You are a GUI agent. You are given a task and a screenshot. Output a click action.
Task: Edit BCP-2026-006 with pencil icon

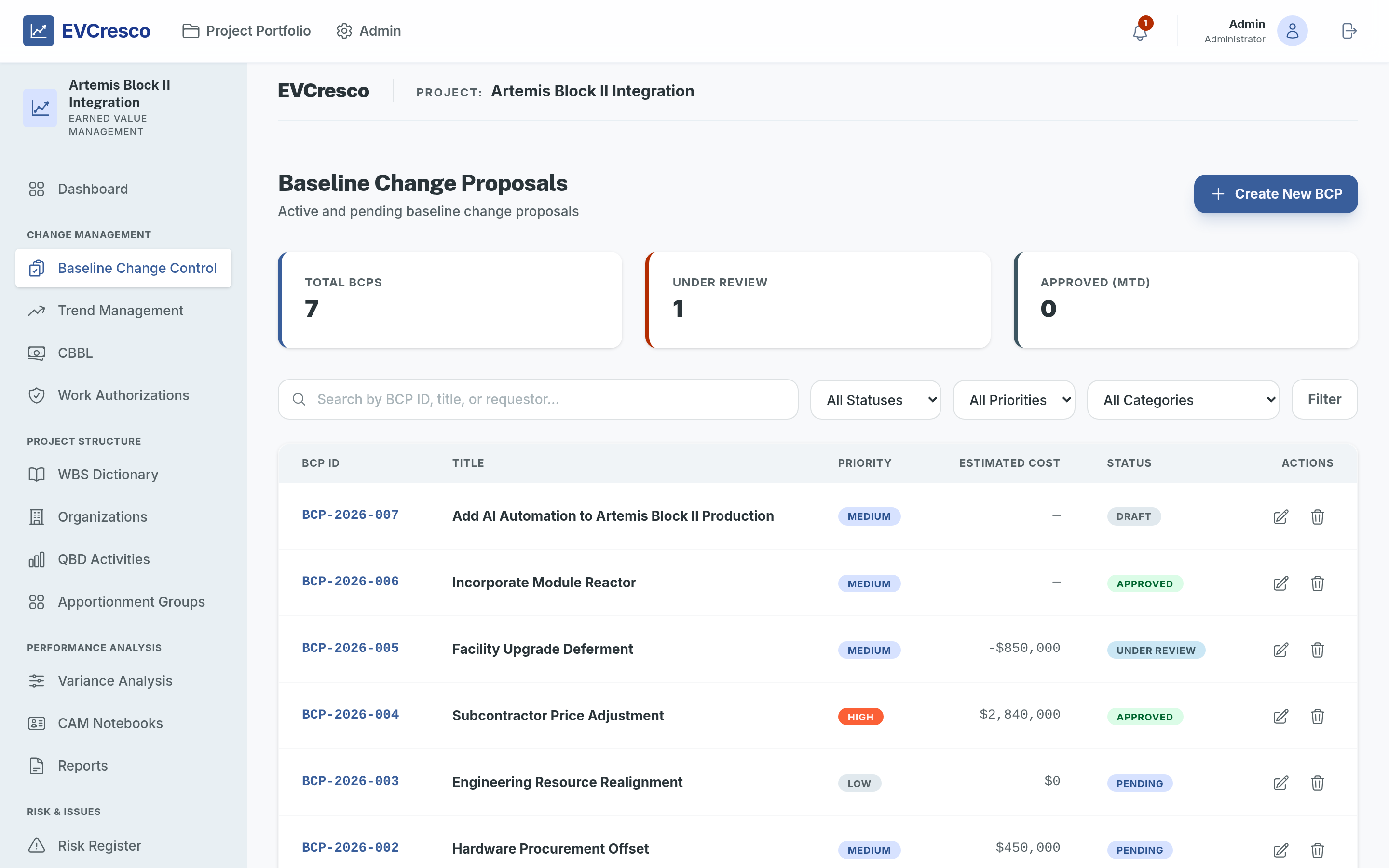pyautogui.click(x=1280, y=583)
